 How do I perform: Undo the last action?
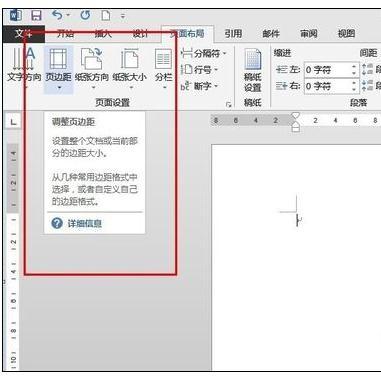click(58, 15)
